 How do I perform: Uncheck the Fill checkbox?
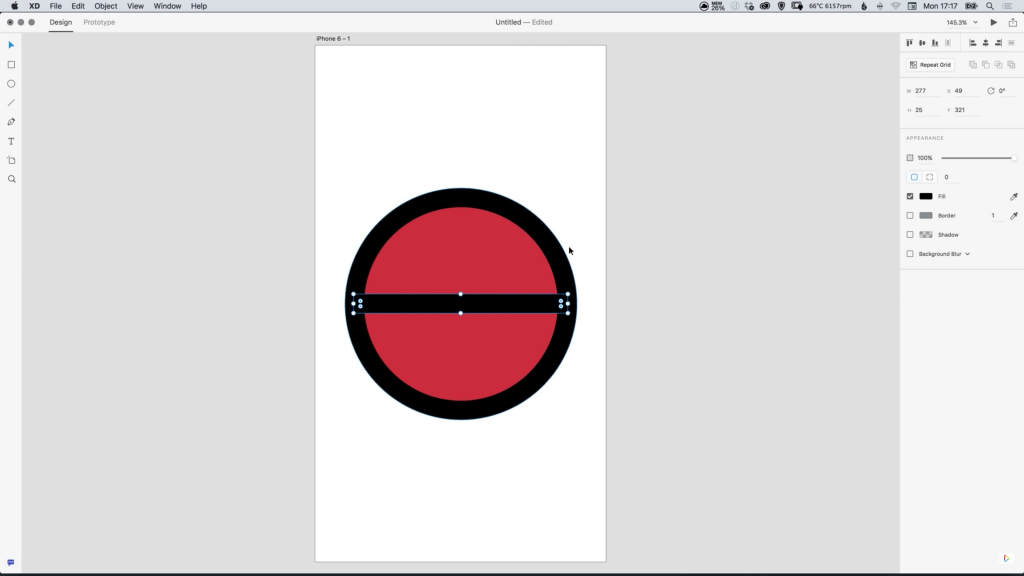click(x=910, y=196)
